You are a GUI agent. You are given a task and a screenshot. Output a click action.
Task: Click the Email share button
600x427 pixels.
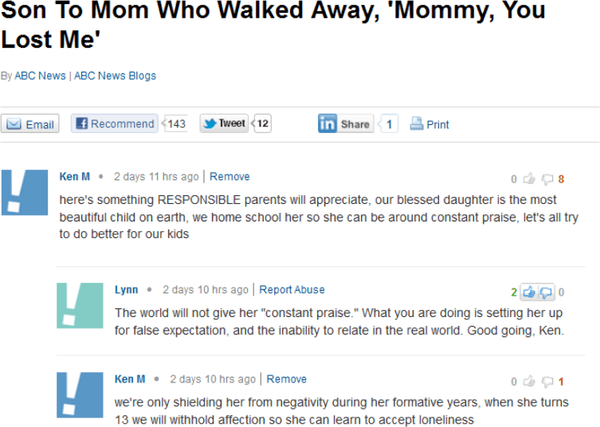point(30,124)
